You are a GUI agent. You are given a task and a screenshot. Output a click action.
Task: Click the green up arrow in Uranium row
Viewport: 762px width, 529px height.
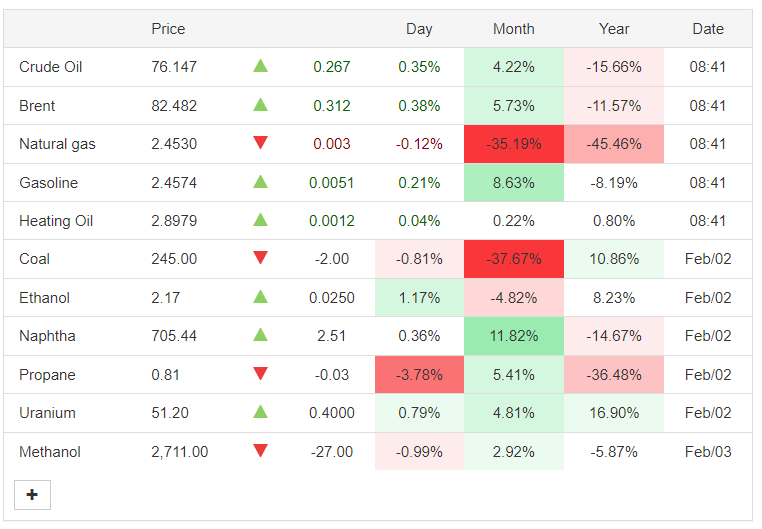[260, 412]
